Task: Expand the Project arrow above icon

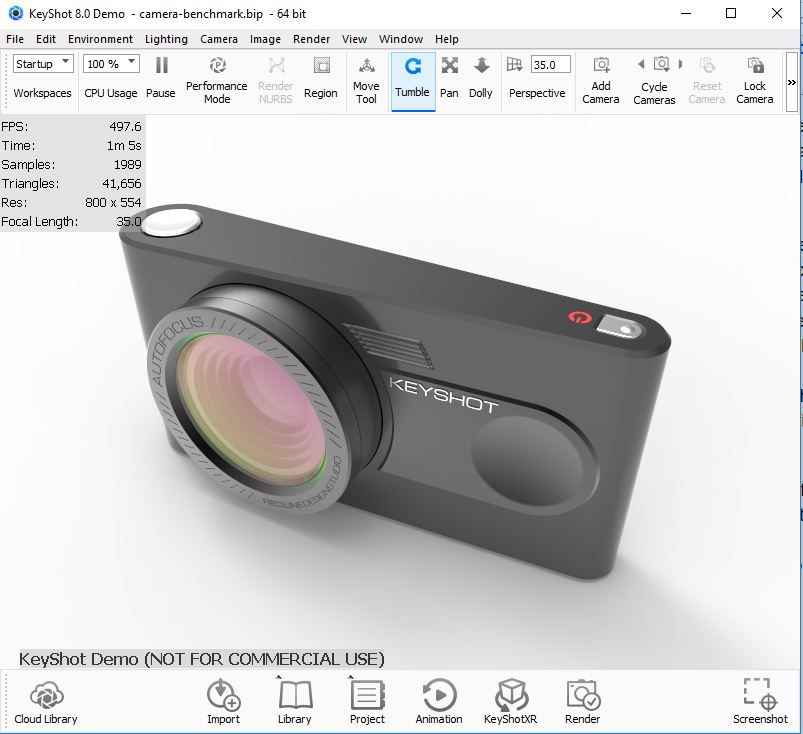Action: [351, 677]
